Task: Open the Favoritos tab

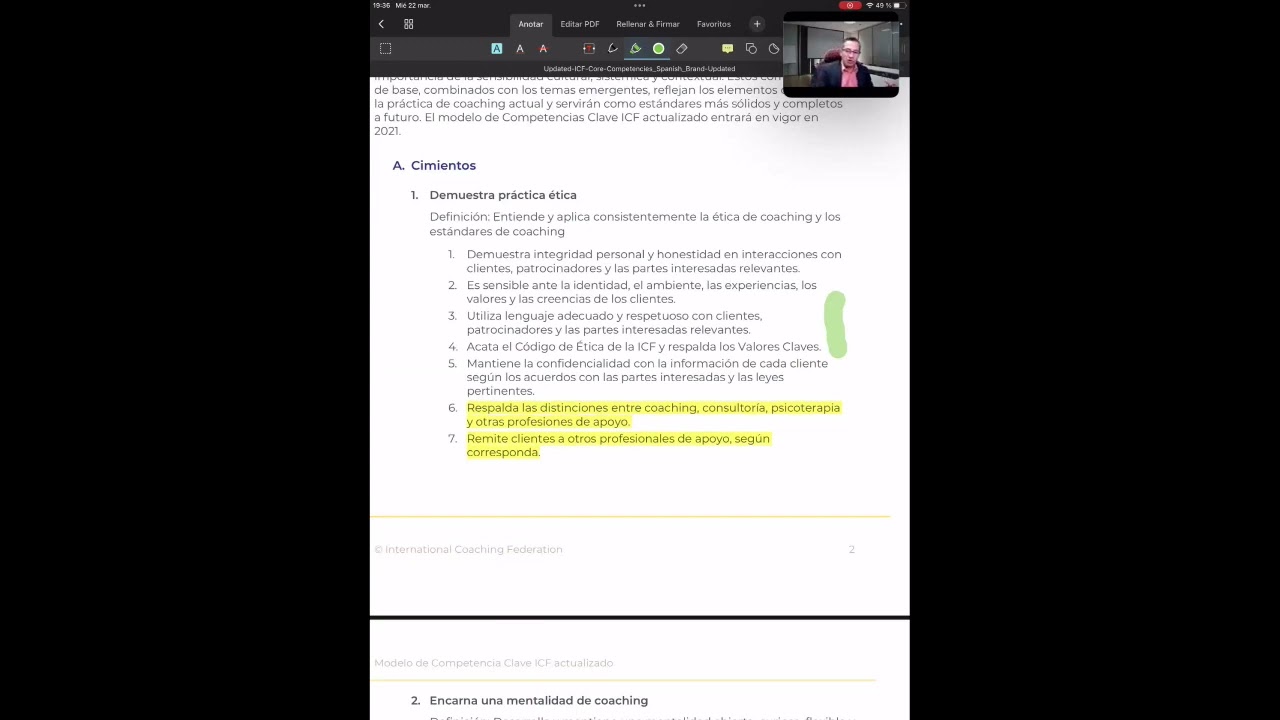Action: tap(714, 24)
